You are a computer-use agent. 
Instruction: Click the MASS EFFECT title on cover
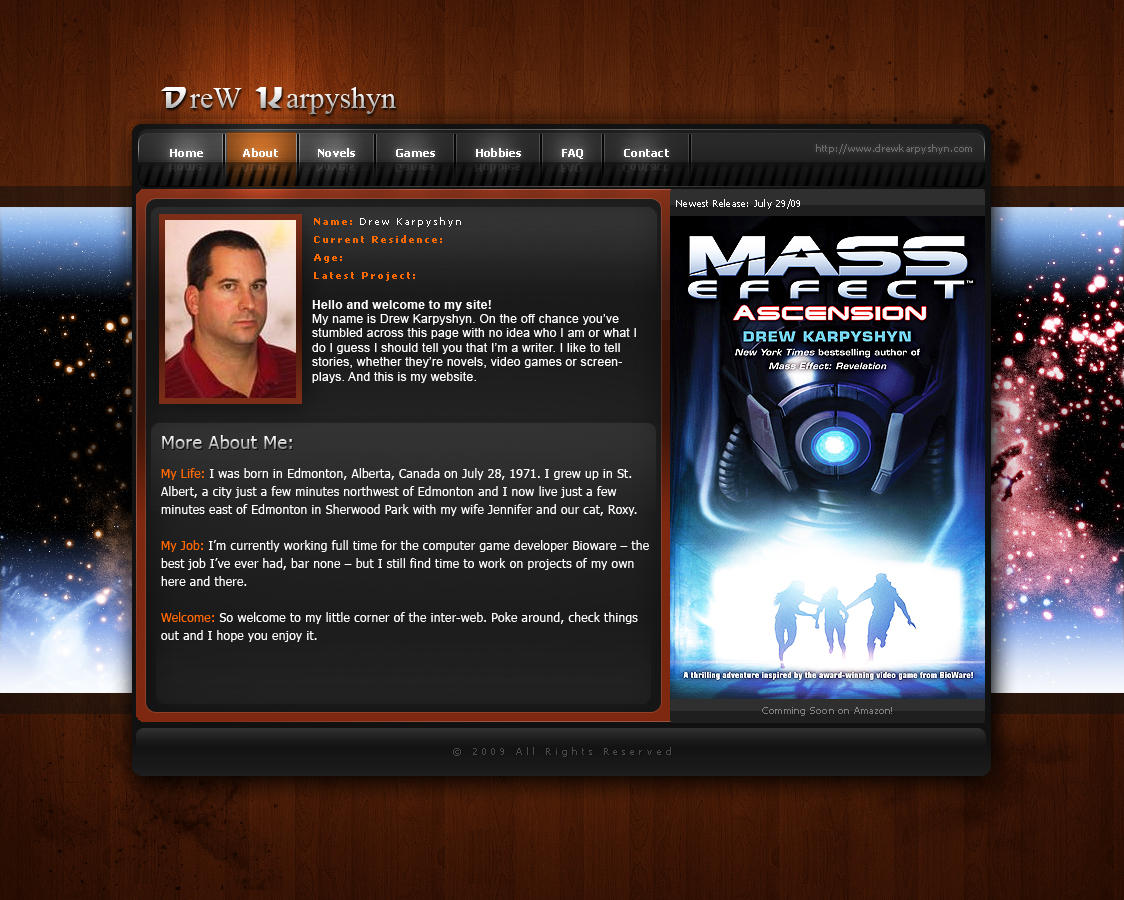click(828, 267)
